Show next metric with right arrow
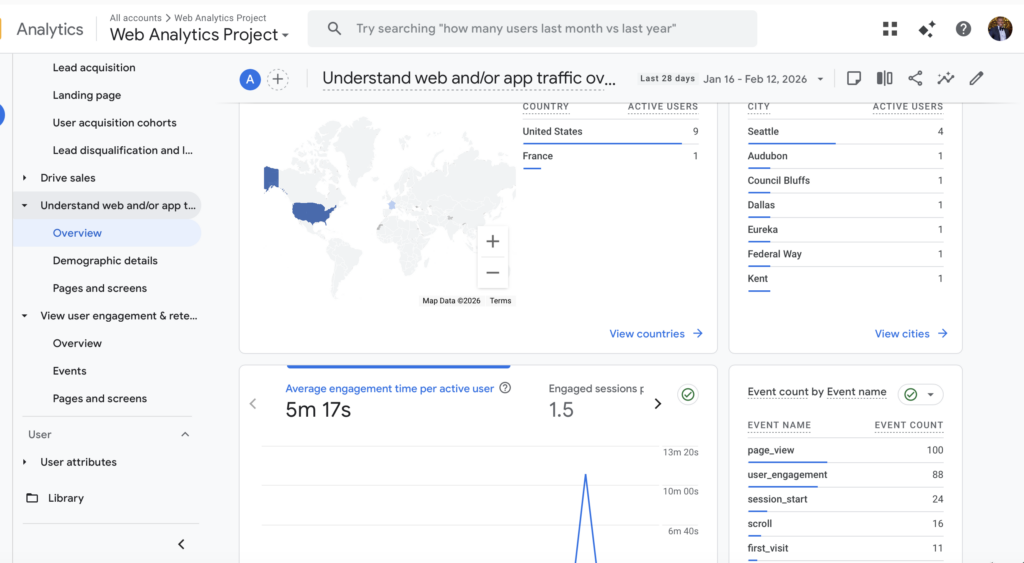 pyautogui.click(x=657, y=404)
